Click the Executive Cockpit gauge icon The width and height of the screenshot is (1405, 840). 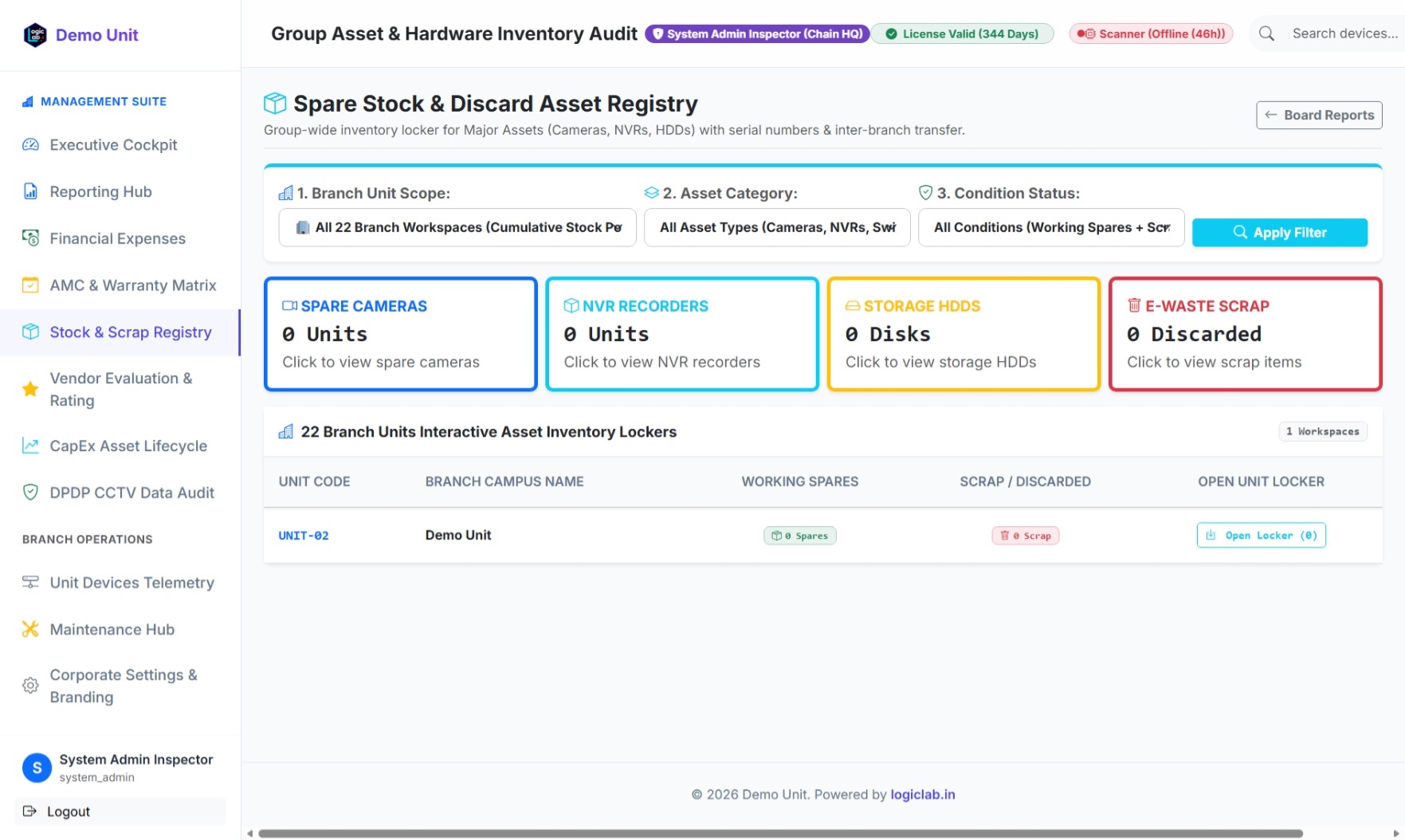click(30, 145)
